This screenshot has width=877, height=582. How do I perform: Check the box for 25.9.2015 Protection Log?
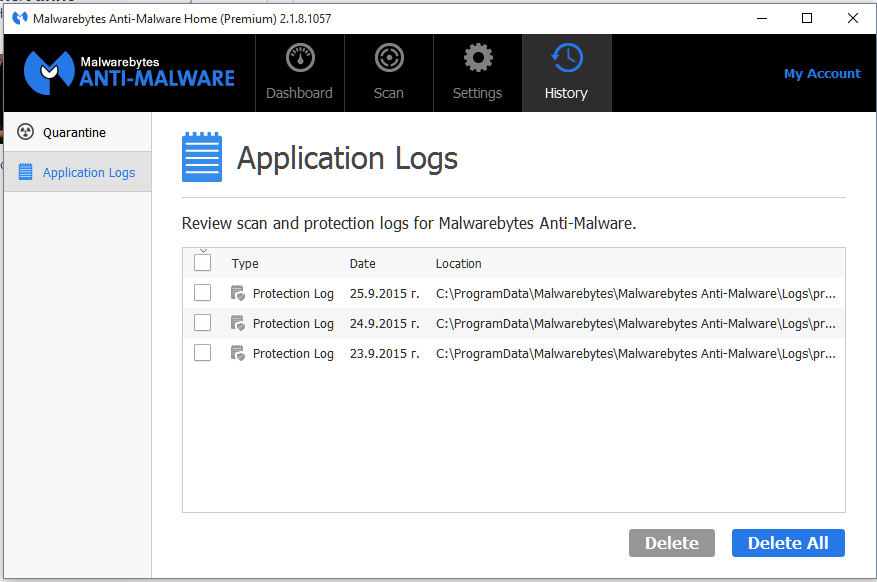click(x=202, y=292)
